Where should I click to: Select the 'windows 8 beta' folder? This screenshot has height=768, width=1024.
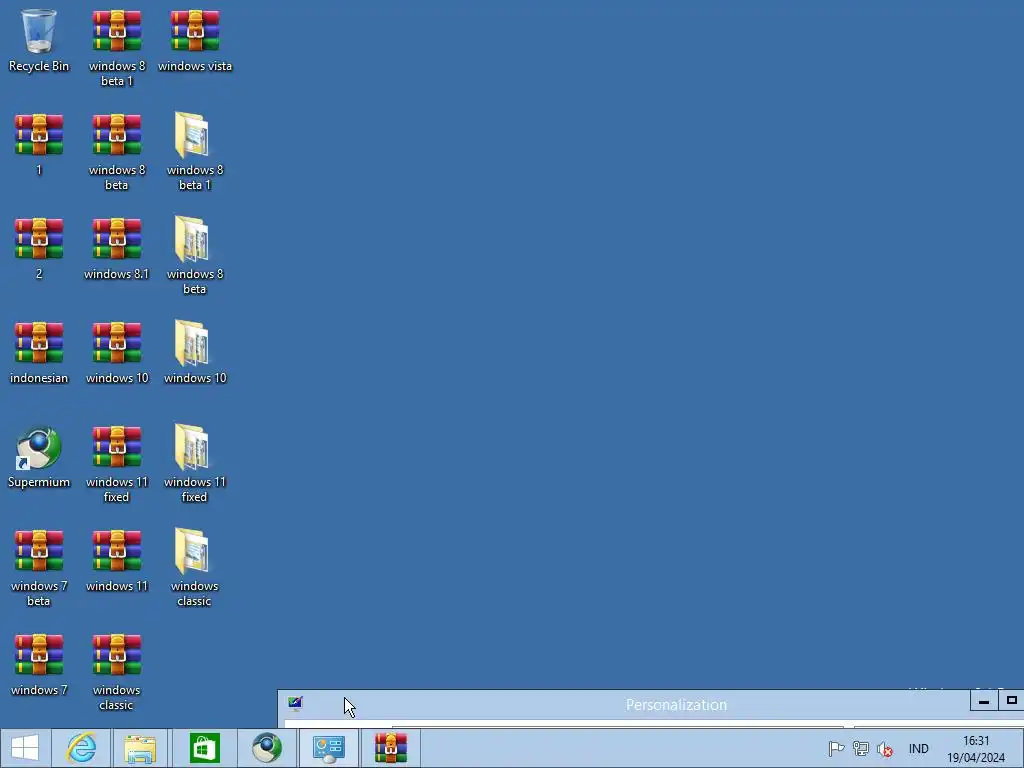point(195,256)
